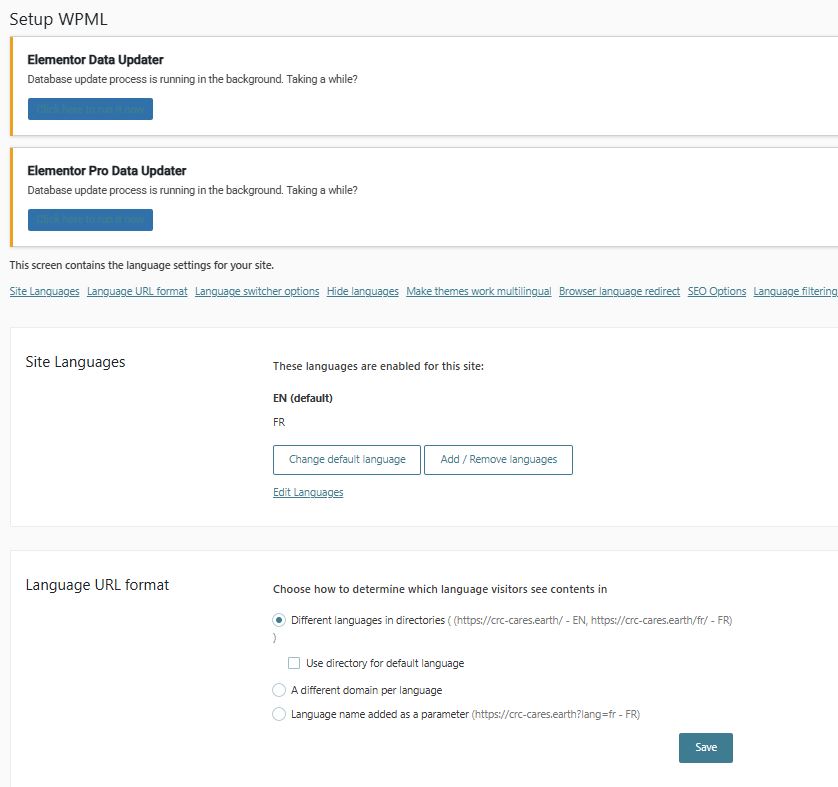This screenshot has height=787, width=838.
Task: Open the Hide languages link
Action: [362, 292]
